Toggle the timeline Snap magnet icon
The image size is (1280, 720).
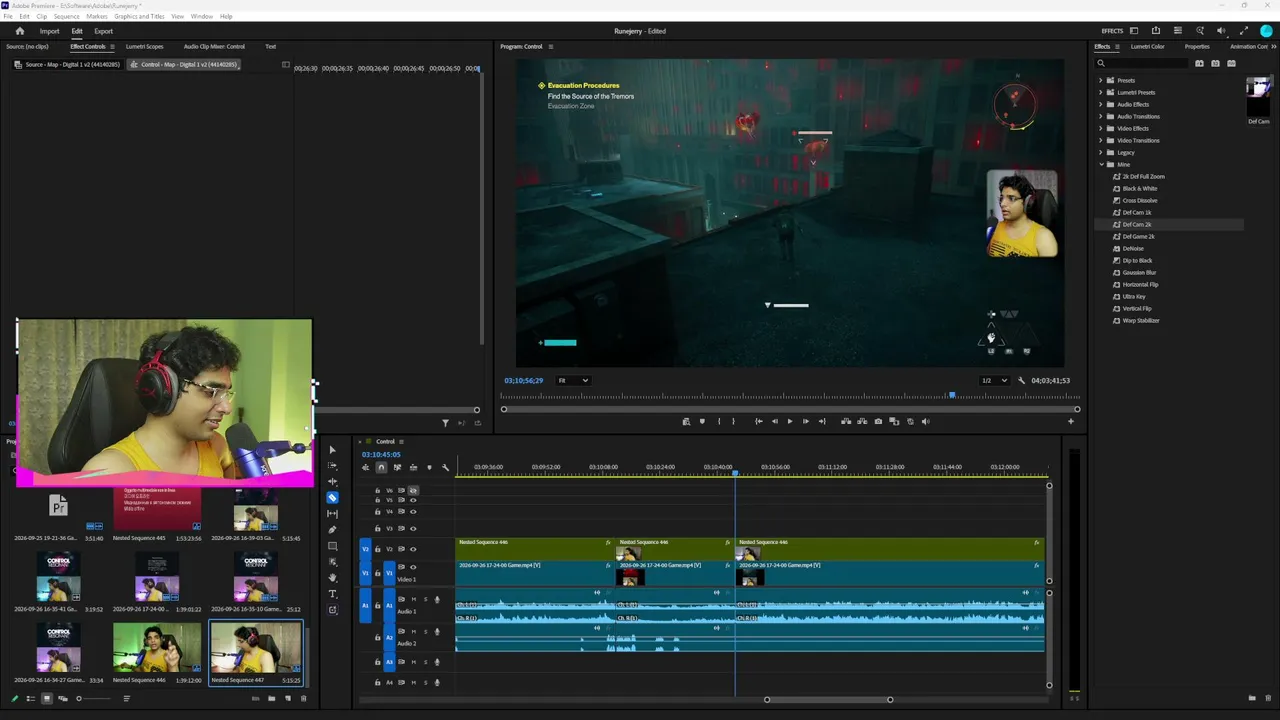(x=381, y=467)
